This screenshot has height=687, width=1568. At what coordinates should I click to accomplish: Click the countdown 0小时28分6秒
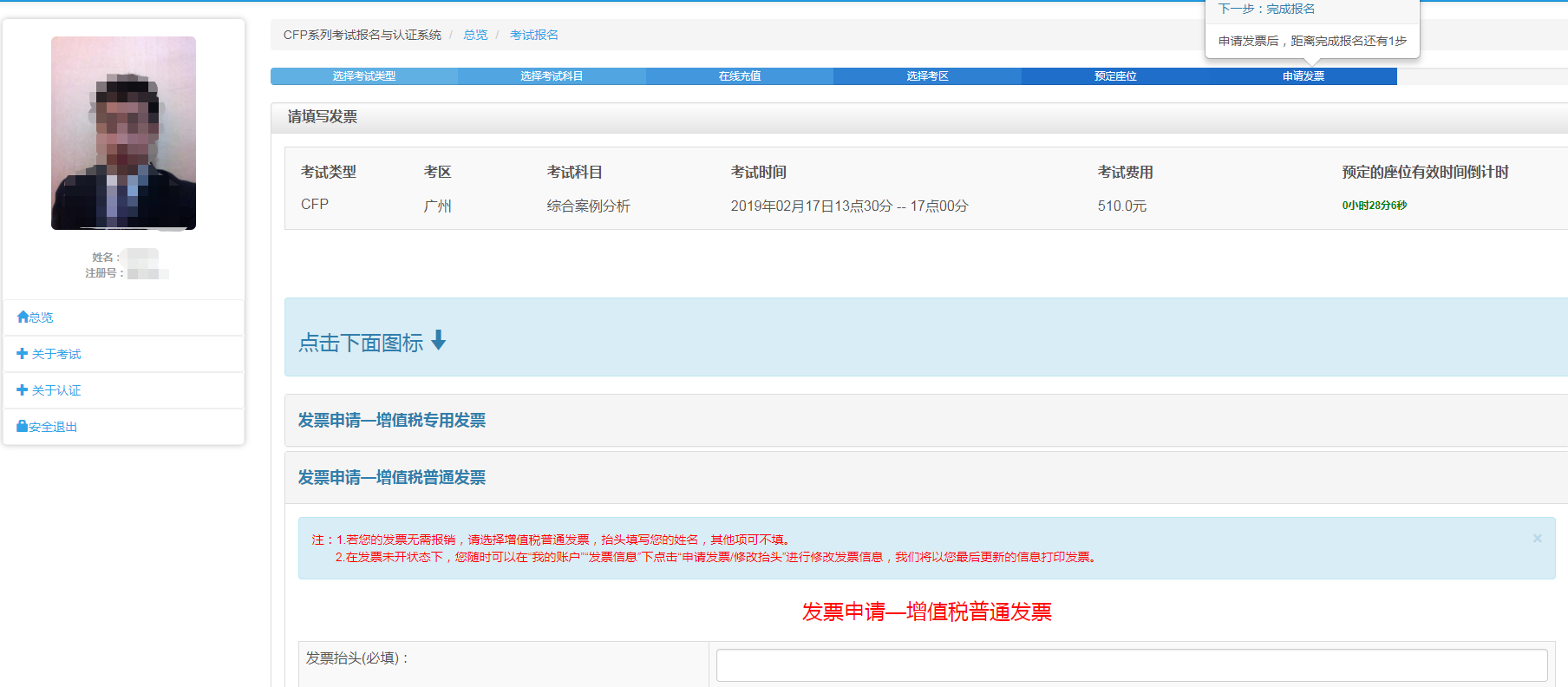coord(1375,206)
